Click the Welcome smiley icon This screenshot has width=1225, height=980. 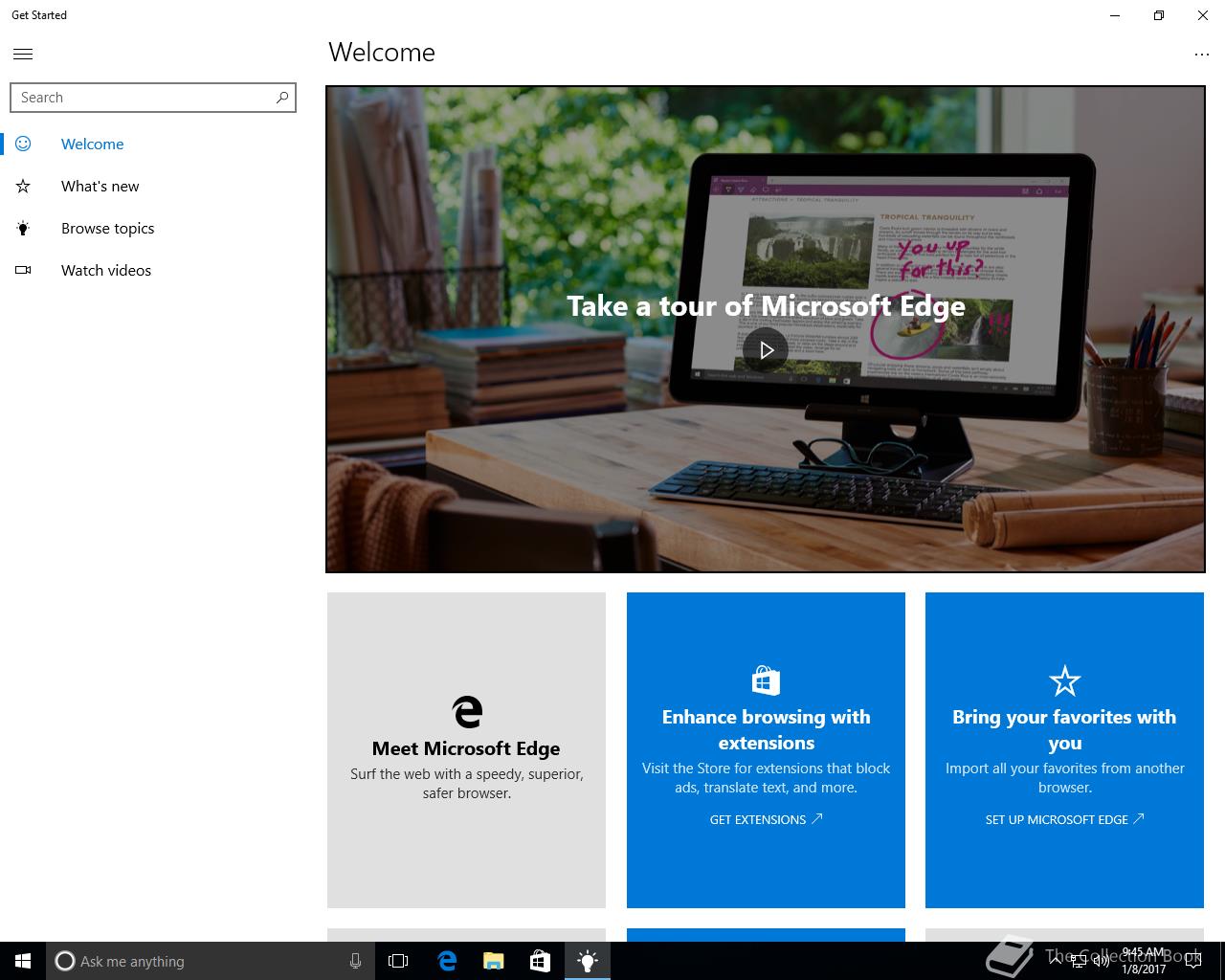click(x=23, y=144)
